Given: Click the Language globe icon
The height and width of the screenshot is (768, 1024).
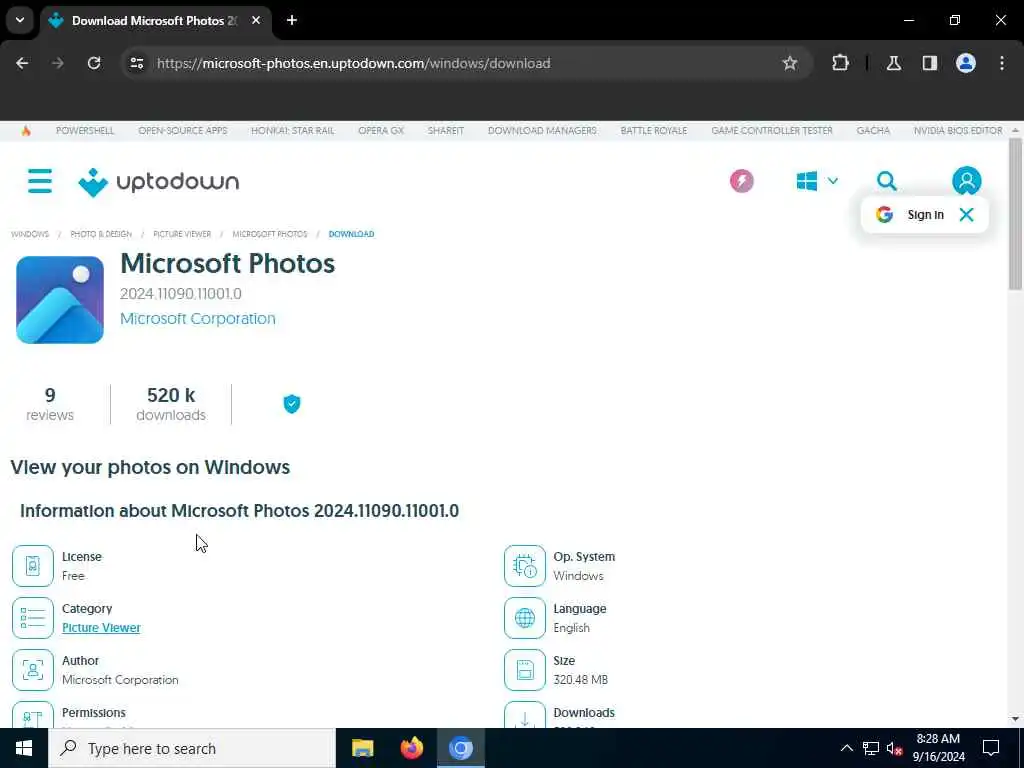Looking at the screenshot, I should pos(524,618).
